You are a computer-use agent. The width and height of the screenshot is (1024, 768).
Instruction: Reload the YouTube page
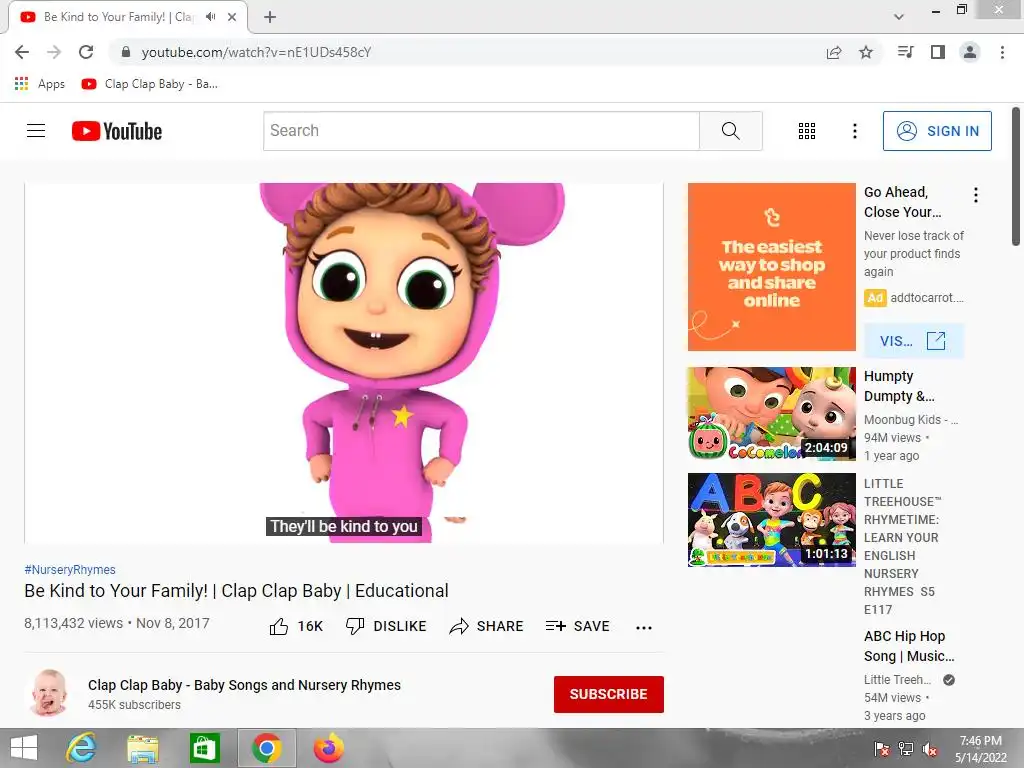pyautogui.click(x=86, y=52)
